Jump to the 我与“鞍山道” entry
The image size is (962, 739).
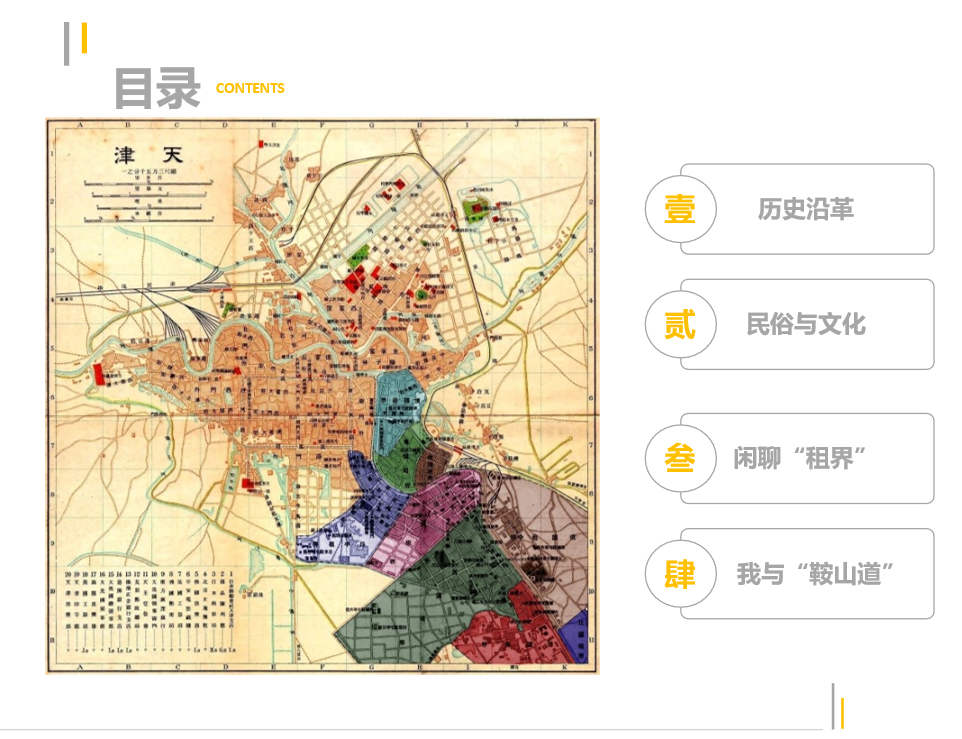(814, 574)
